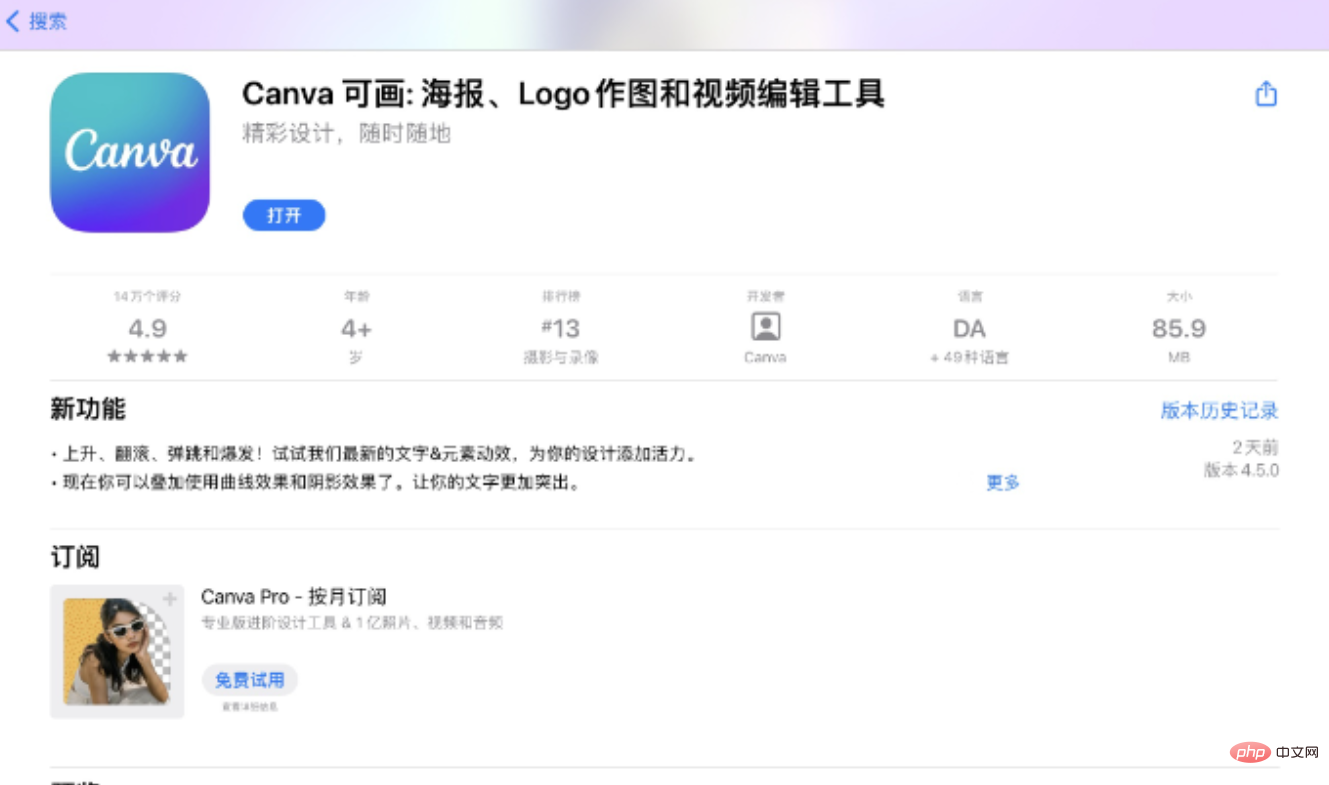This screenshot has height=785, width=1329.
Task: Tap the #13 ranking entry
Action: pos(560,328)
